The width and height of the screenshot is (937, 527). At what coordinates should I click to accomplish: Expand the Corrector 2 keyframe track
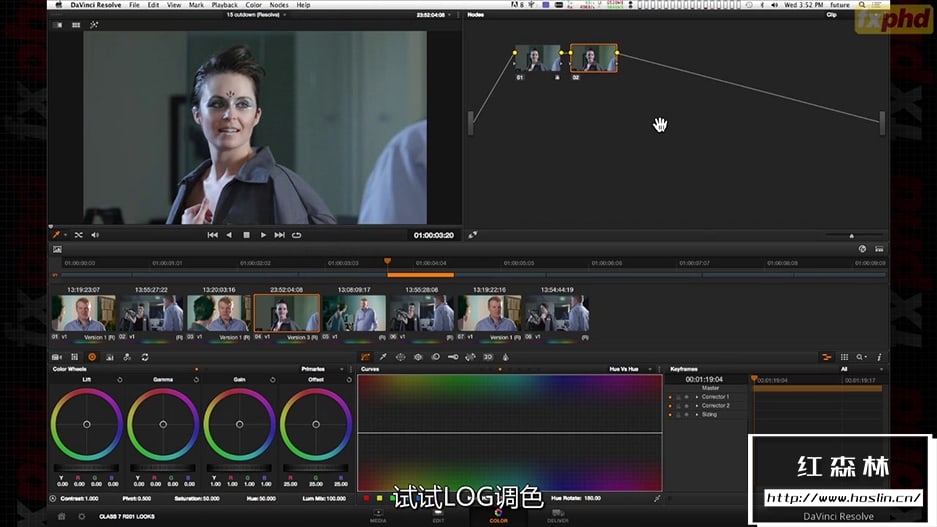pos(697,406)
